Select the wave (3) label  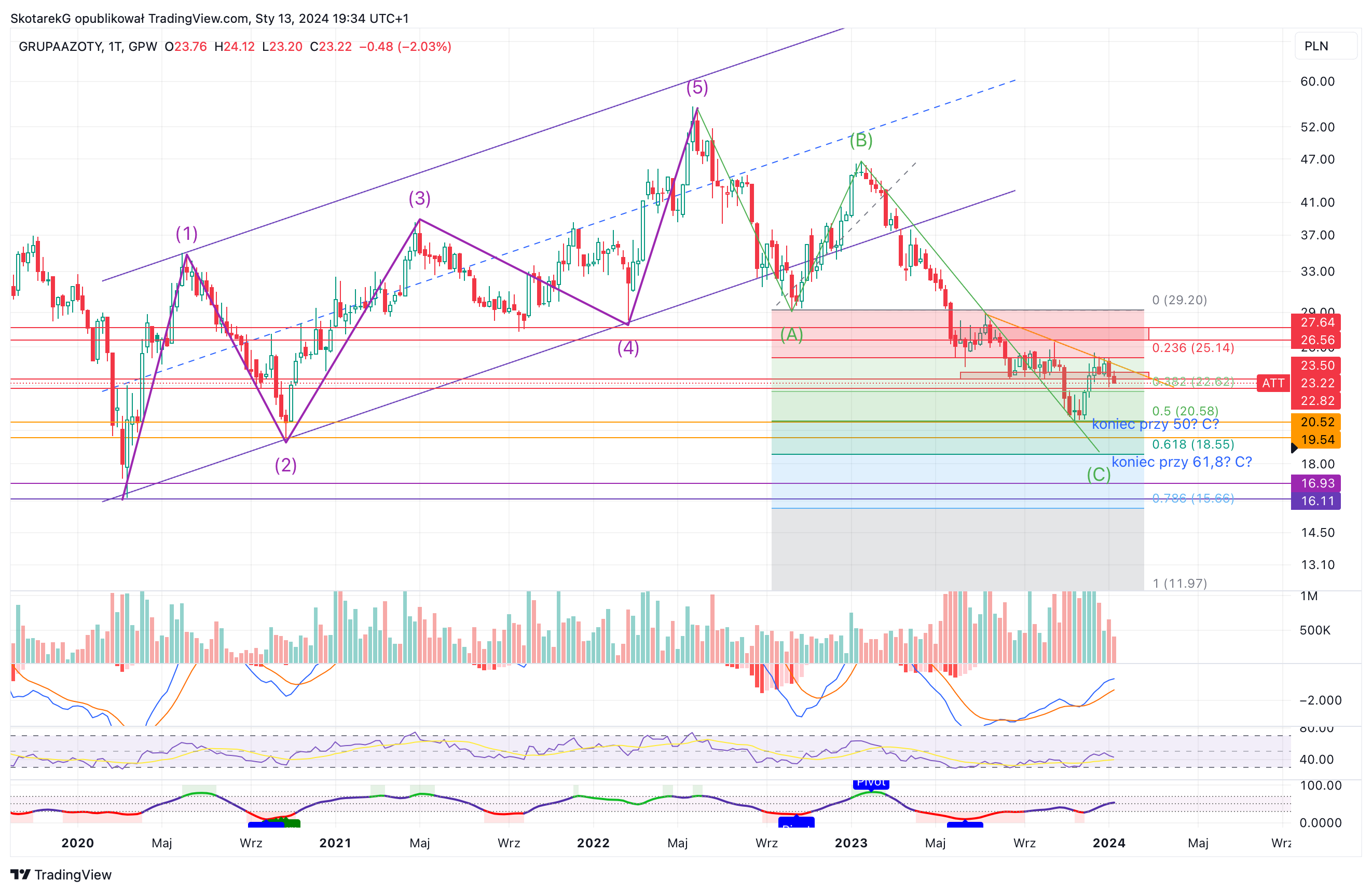coord(419,198)
